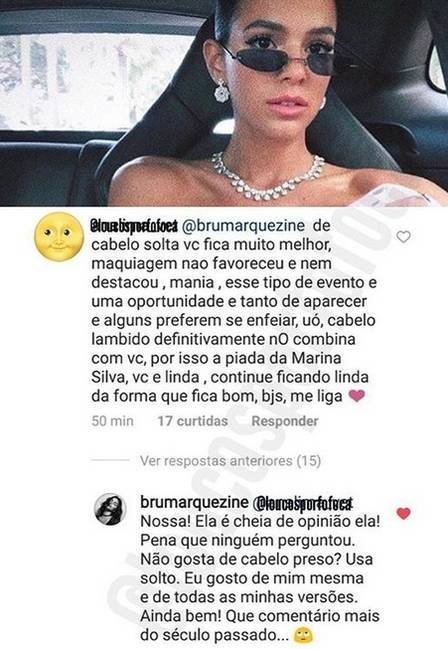Click the 'Responder' button
448x649 pixels.
[285, 421]
